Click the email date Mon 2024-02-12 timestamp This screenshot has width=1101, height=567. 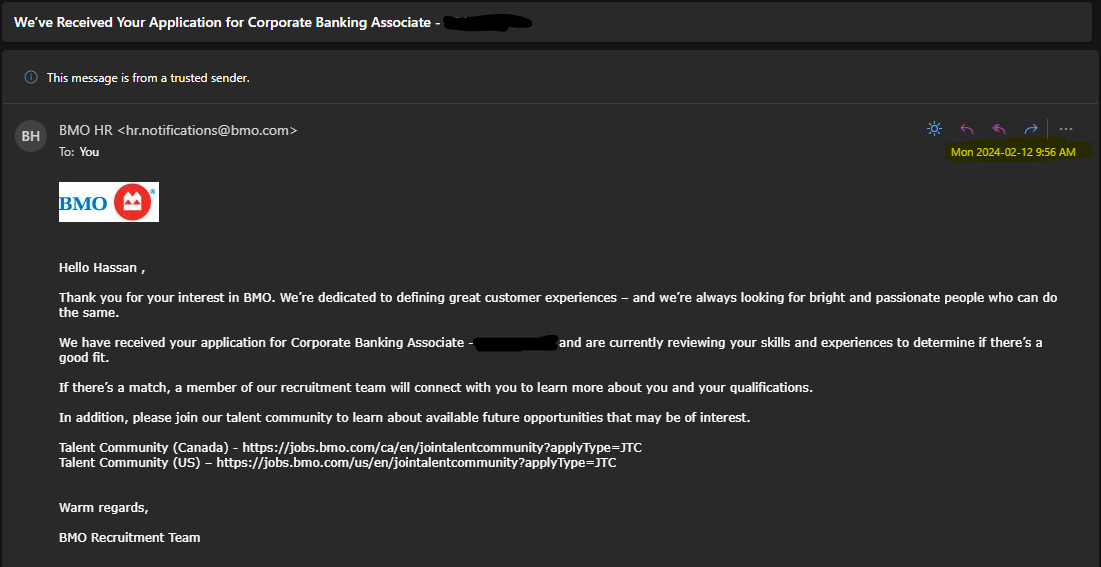click(x=1013, y=152)
